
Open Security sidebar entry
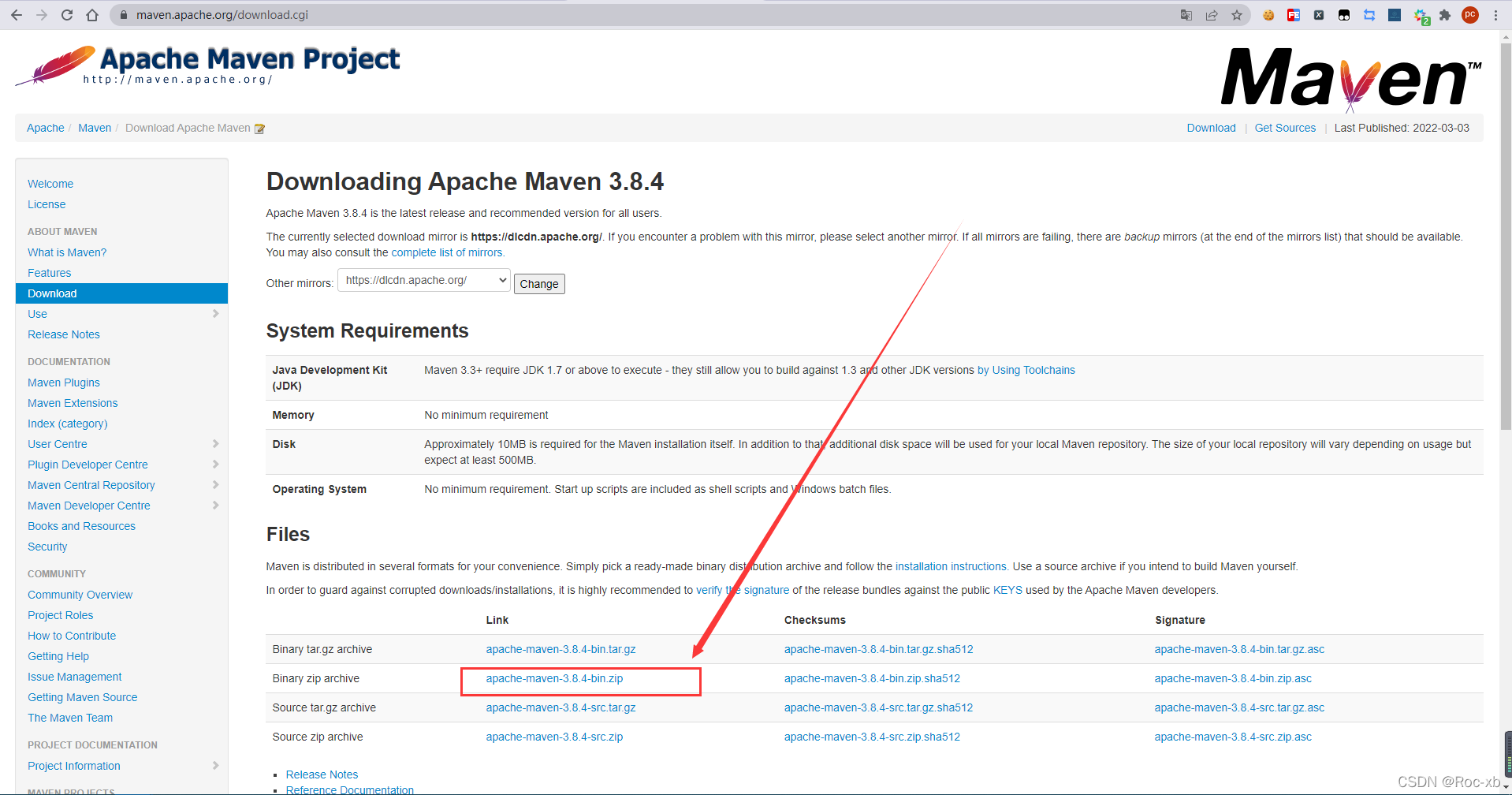47,547
